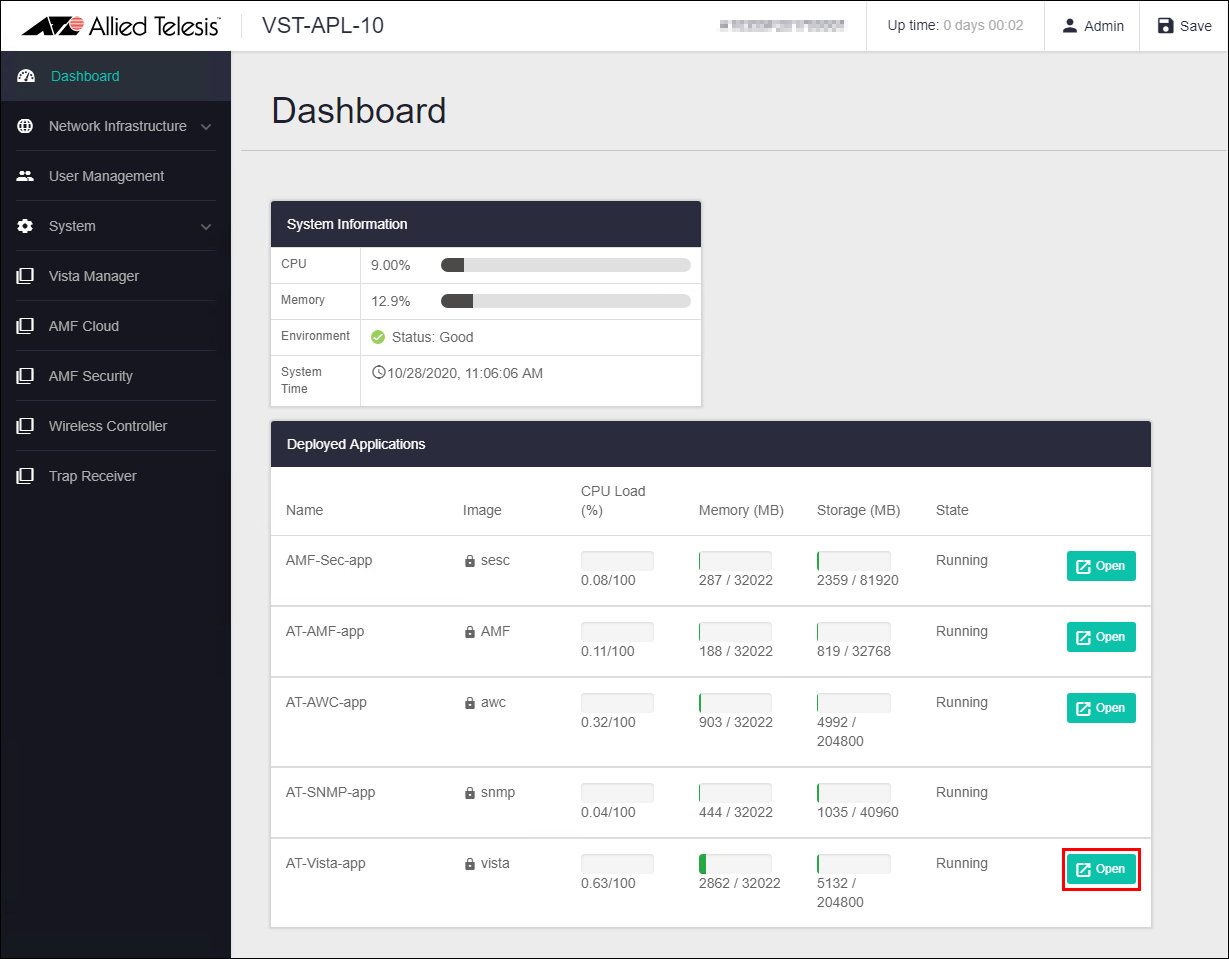Select AMF Security in the sidebar
1229x959 pixels.
[91, 376]
